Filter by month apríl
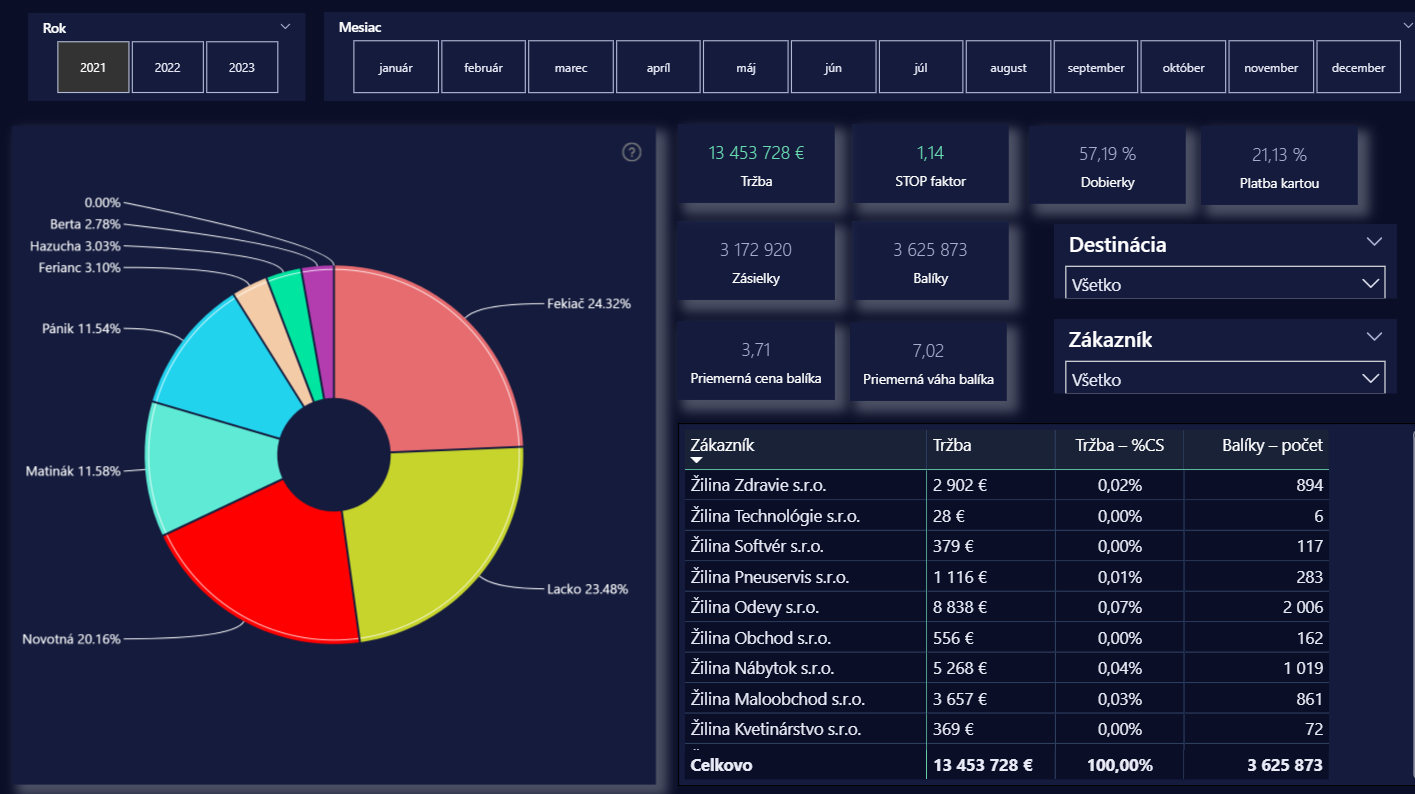Image resolution: width=1415 pixels, height=794 pixels. click(x=658, y=68)
